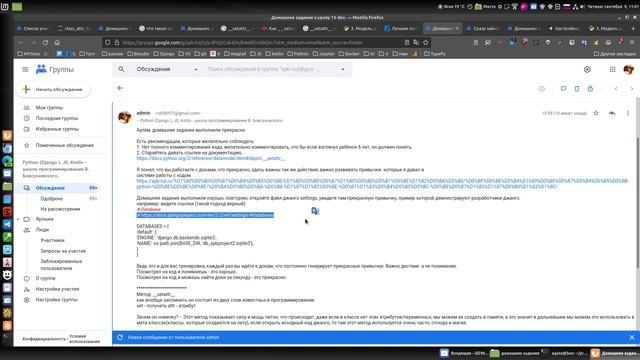The height and width of the screenshot is (360, 640).
Task: Click Конфиденциальность footer link
Action: click(44, 339)
